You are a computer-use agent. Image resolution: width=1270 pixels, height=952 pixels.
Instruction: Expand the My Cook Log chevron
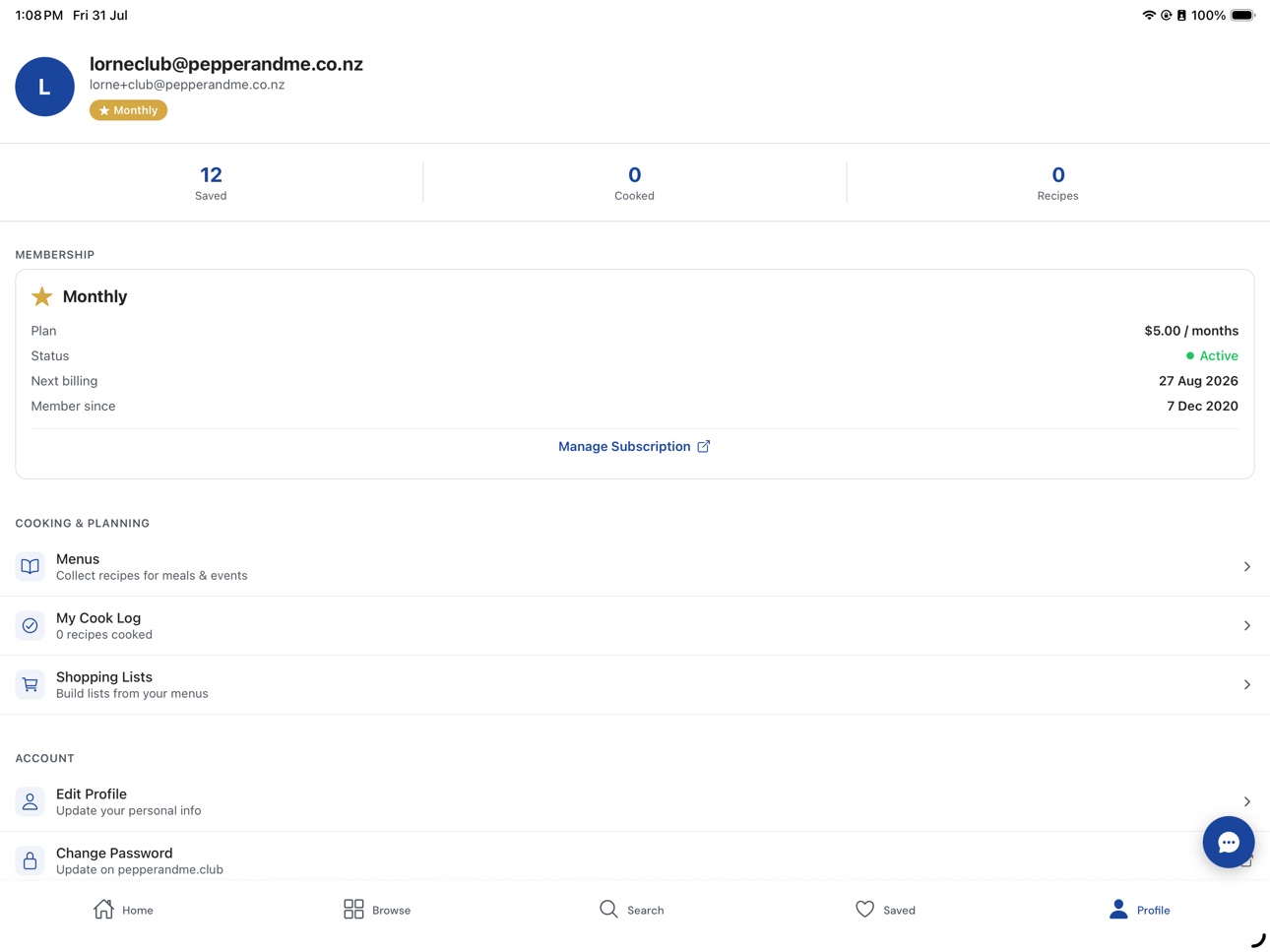pos(1246,625)
